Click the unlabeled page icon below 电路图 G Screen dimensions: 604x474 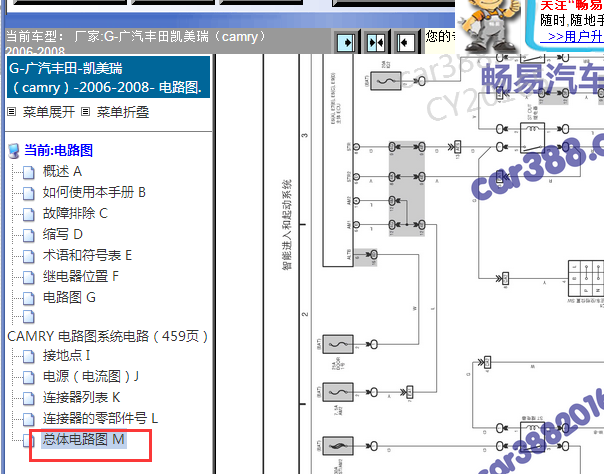(x=29, y=317)
